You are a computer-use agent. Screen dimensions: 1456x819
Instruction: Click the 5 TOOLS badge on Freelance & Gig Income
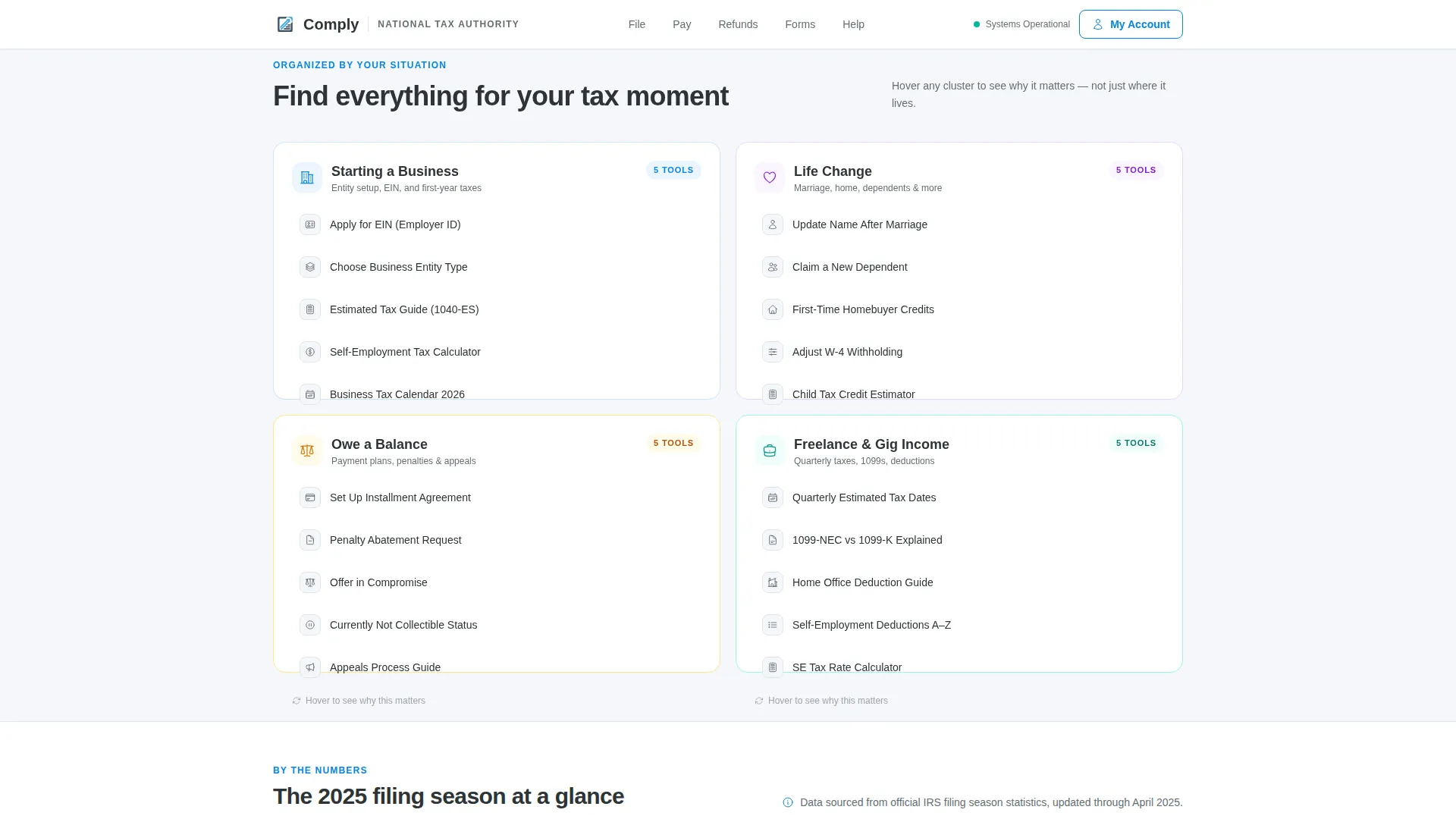1136,443
